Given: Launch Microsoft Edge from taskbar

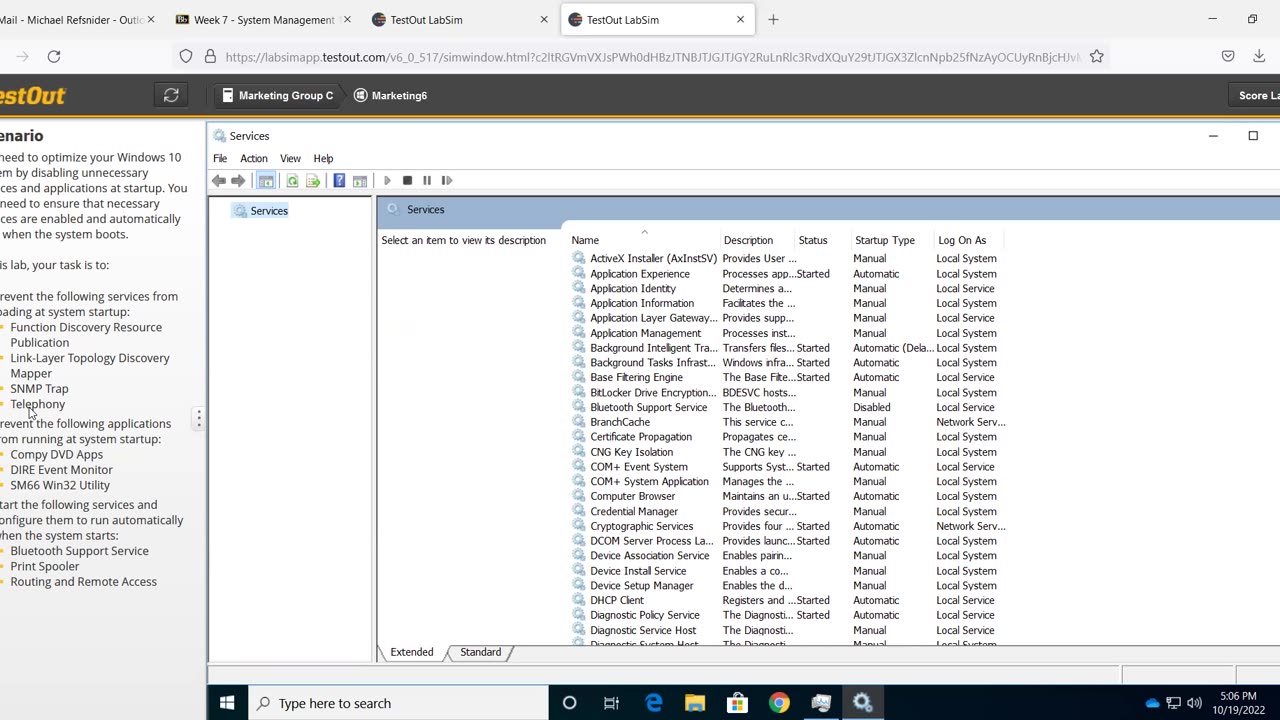Looking at the screenshot, I should tap(654, 703).
